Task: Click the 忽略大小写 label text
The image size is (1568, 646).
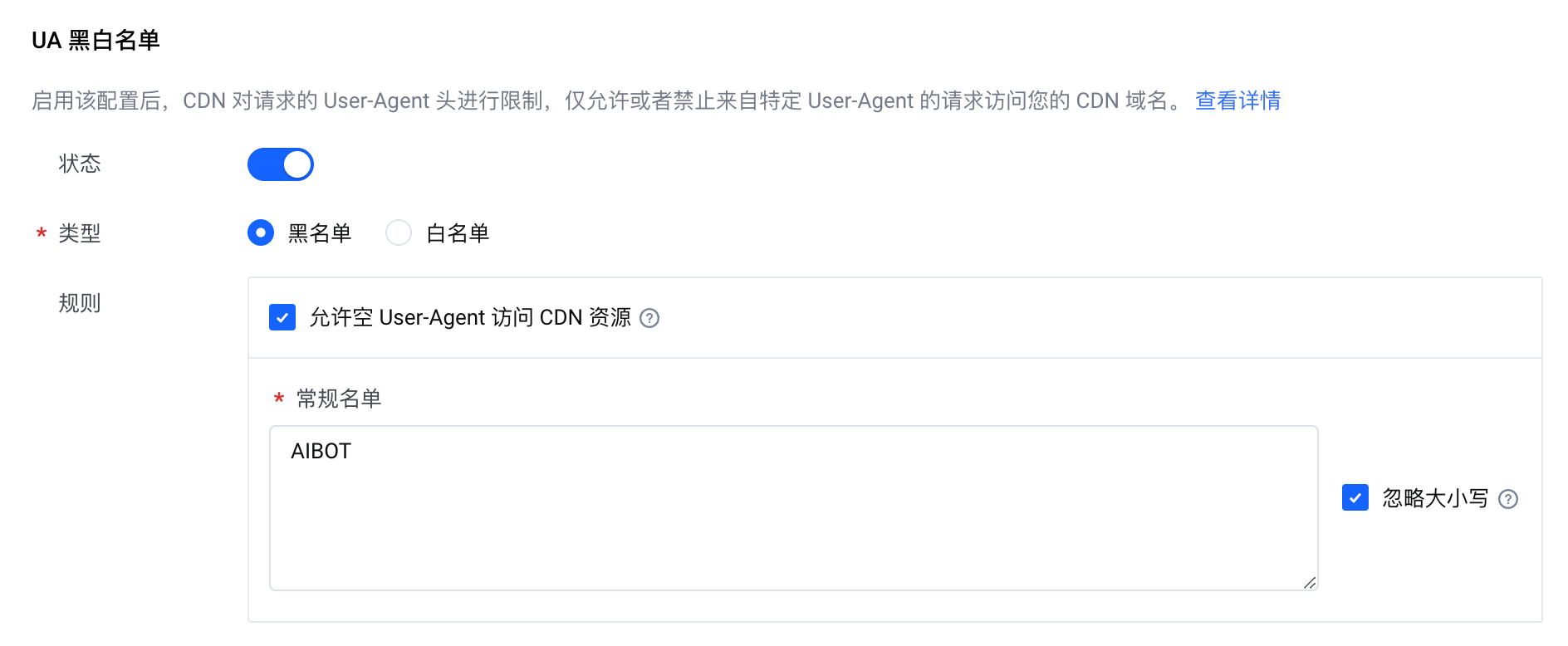Action: pos(1435,498)
